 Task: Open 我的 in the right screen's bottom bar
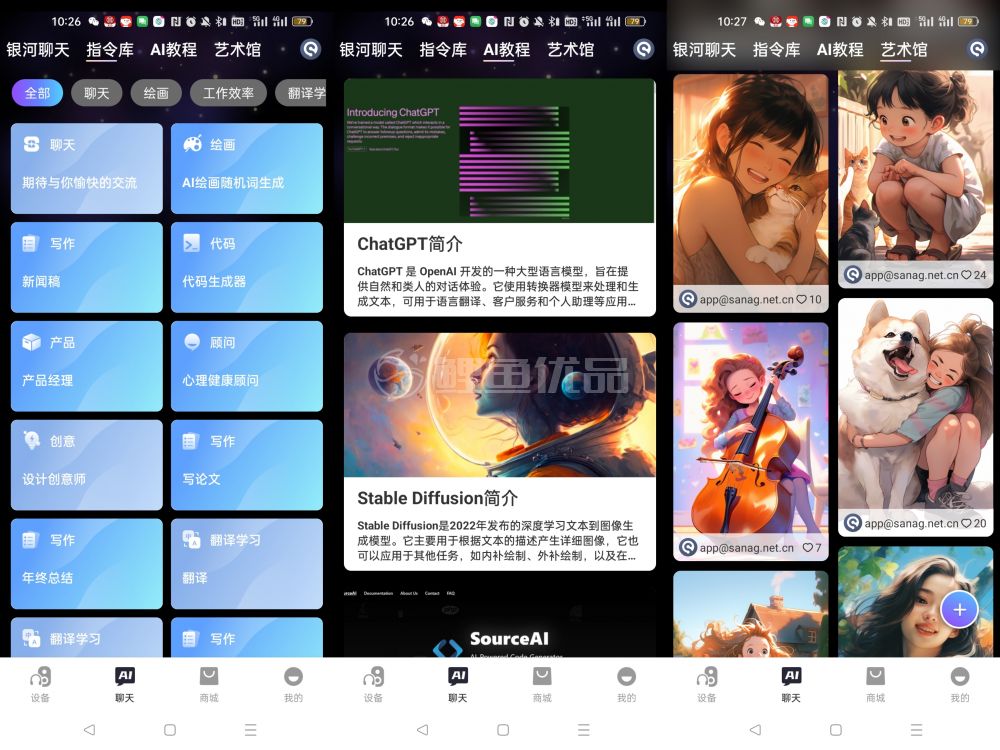(960, 684)
